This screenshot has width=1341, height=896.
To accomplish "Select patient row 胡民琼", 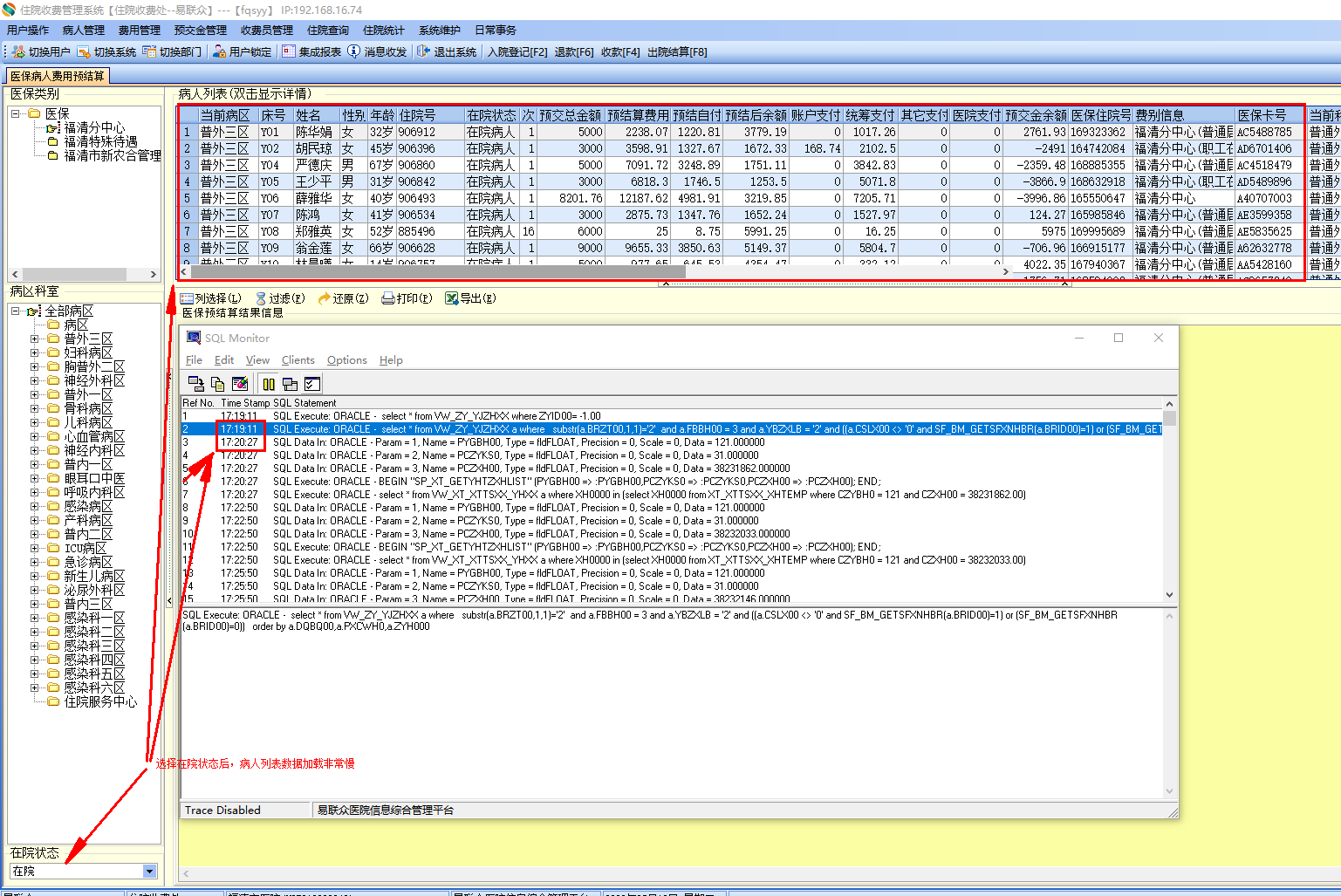I will tap(742, 148).
